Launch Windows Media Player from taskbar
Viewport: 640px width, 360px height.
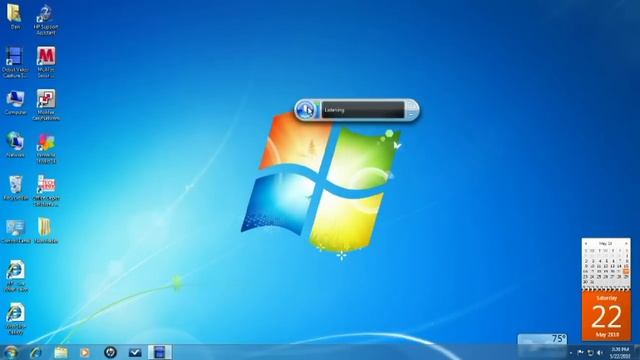pos(85,352)
